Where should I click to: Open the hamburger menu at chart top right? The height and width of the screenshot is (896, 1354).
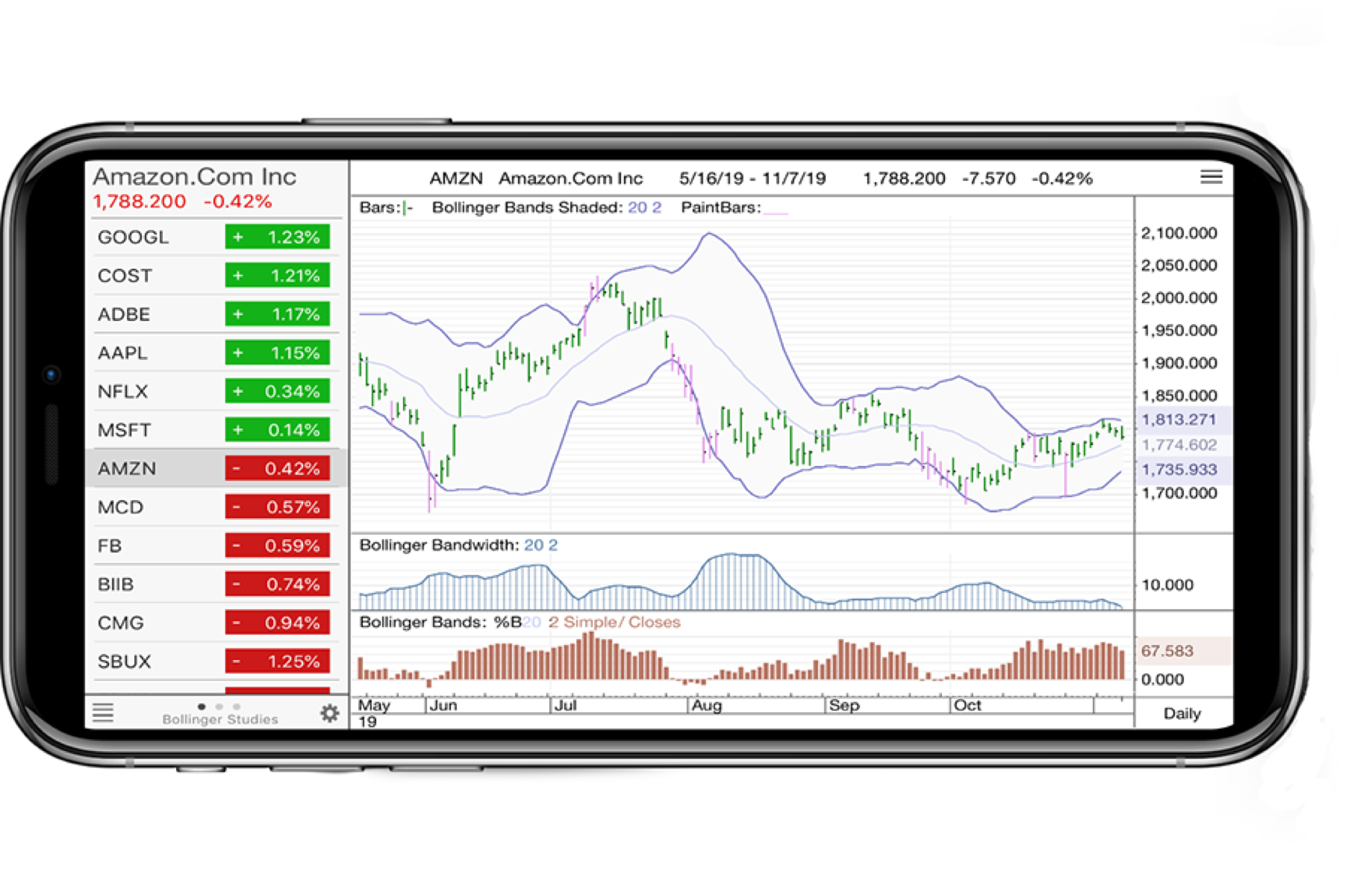(x=1211, y=177)
